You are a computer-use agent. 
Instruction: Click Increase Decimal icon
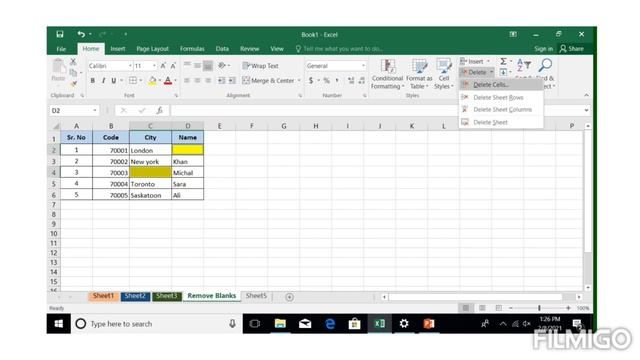coord(351,81)
